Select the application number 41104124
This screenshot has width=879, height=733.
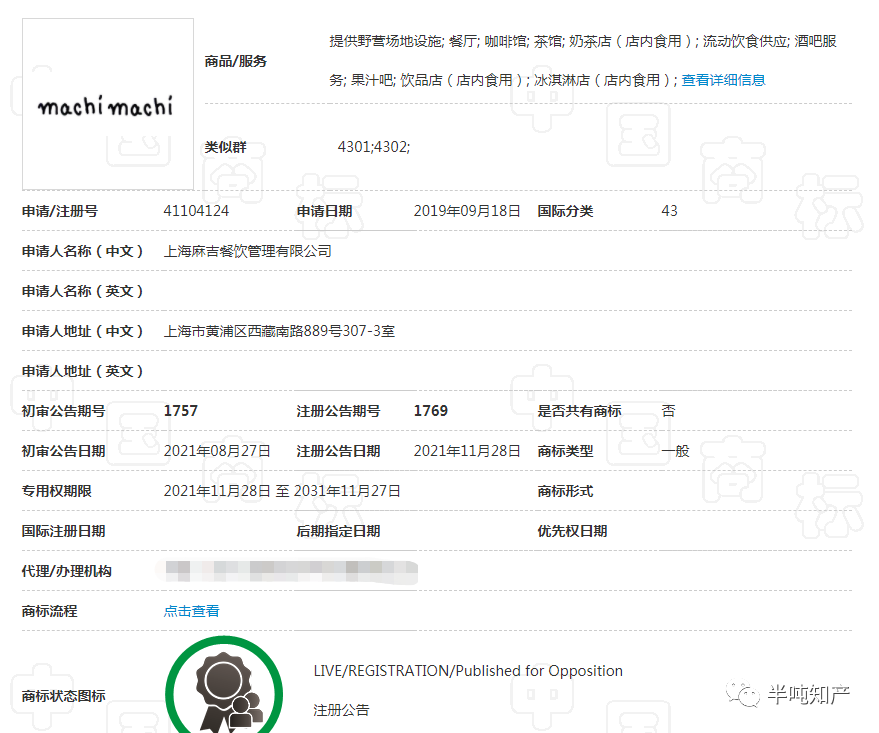pyautogui.click(x=196, y=211)
